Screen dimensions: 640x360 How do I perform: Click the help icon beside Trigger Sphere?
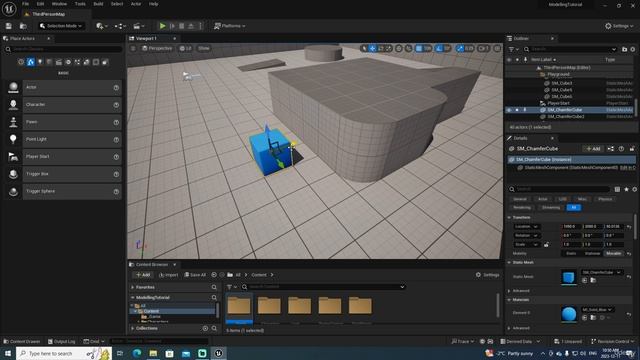coord(116,191)
